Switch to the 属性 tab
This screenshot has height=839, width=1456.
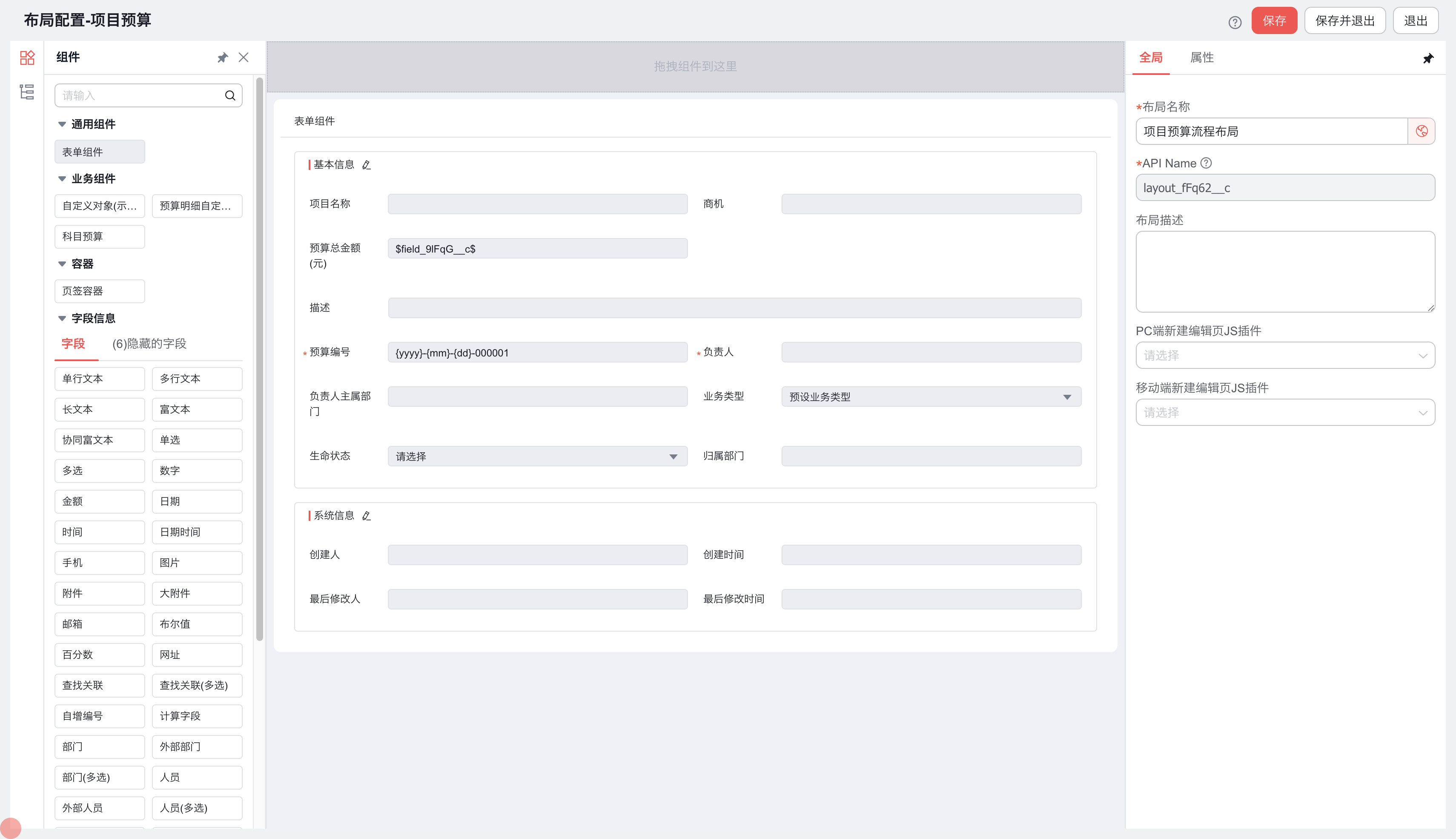coord(1202,57)
